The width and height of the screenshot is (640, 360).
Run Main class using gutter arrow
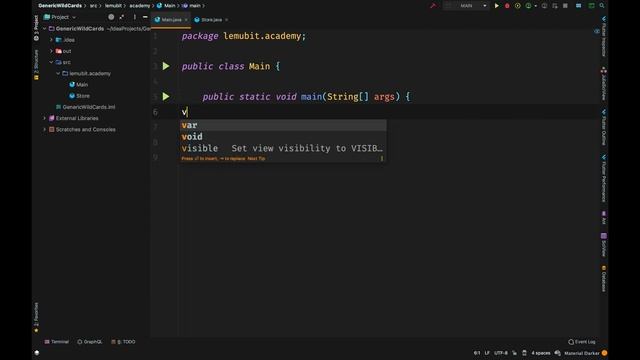click(166, 66)
